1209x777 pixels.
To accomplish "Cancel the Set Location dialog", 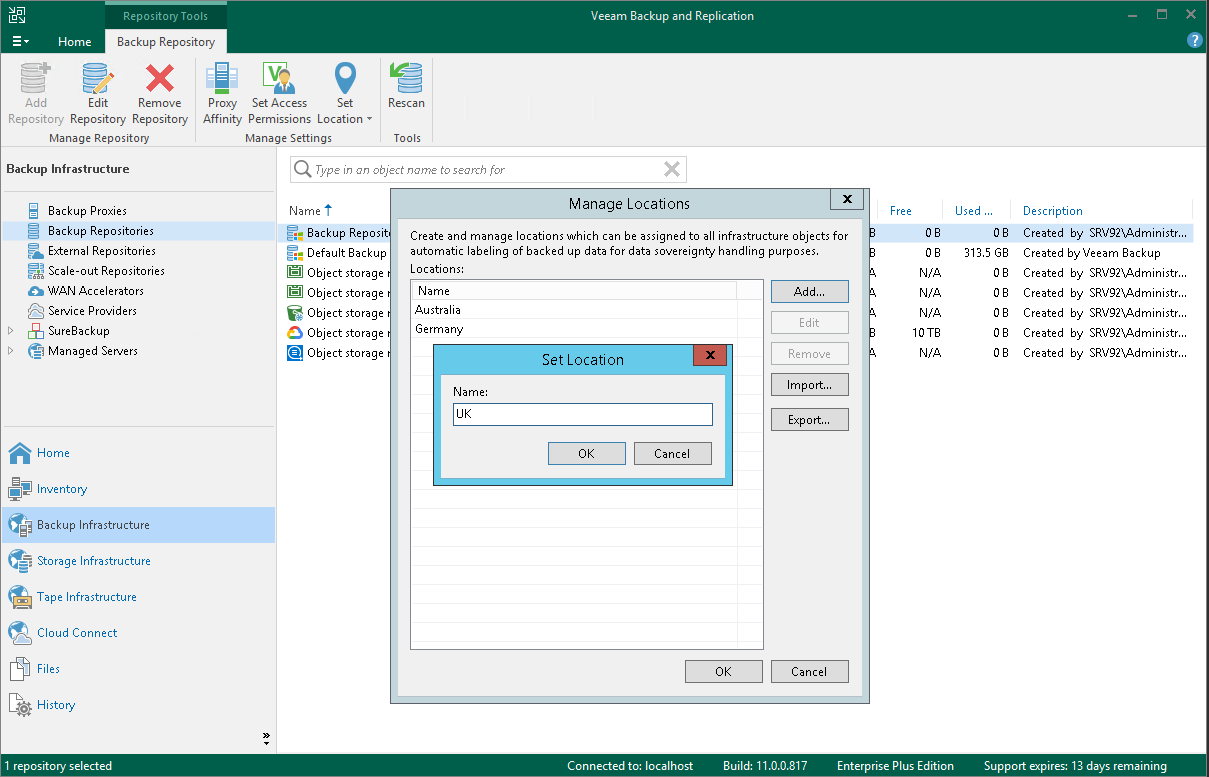I will tap(672, 454).
